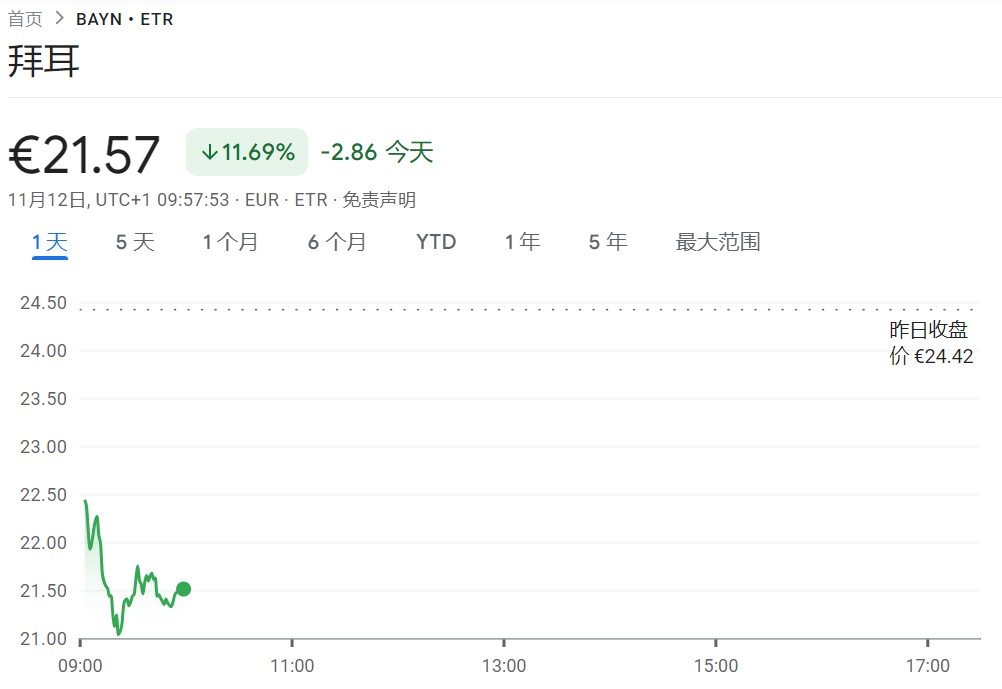Image resolution: width=1002 pixels, height=689 pixels.
Task: Open the 免责声明 disclaimer link
Action: click(379, 200)
